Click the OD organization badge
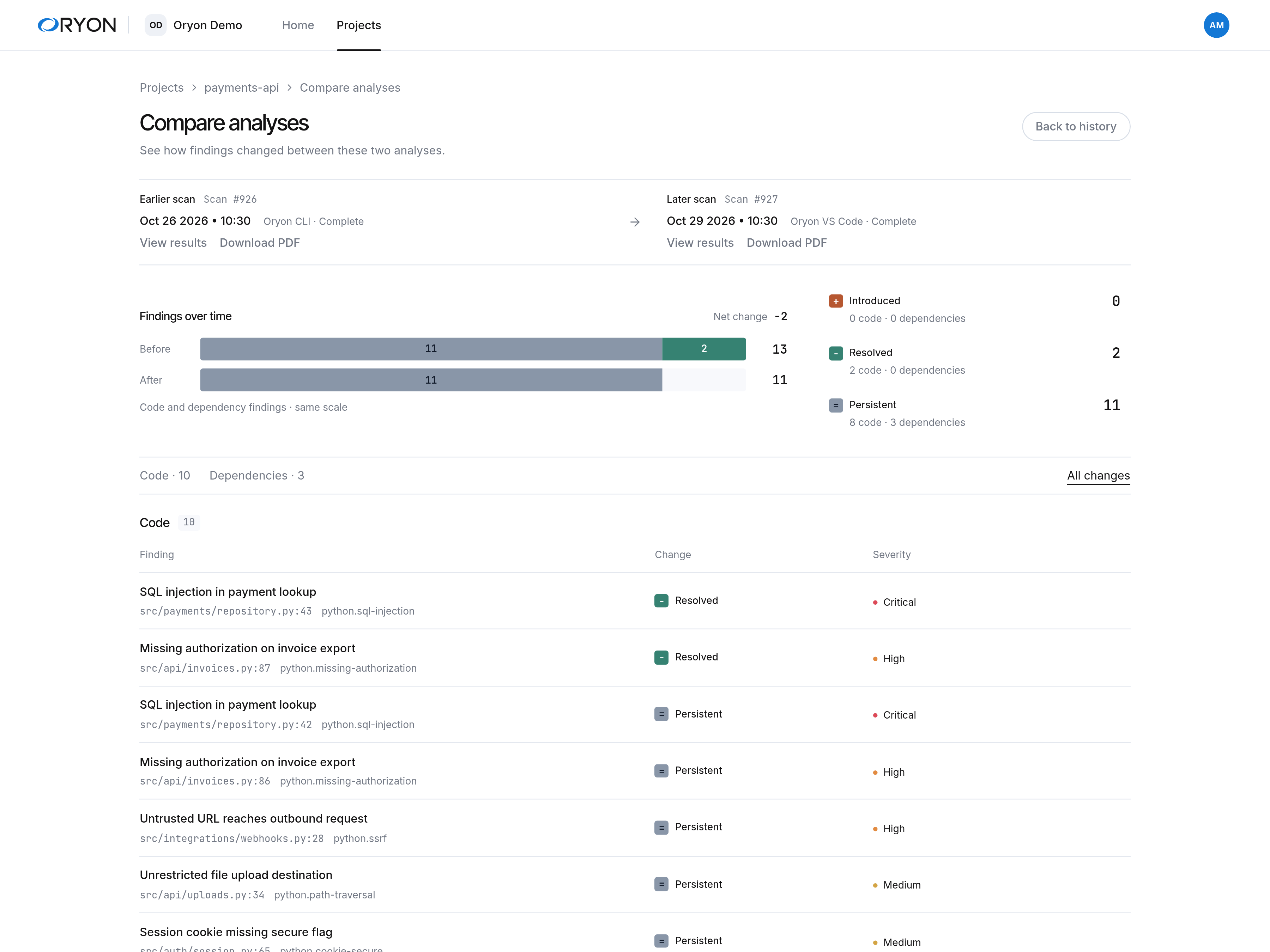 click(156, 25)
